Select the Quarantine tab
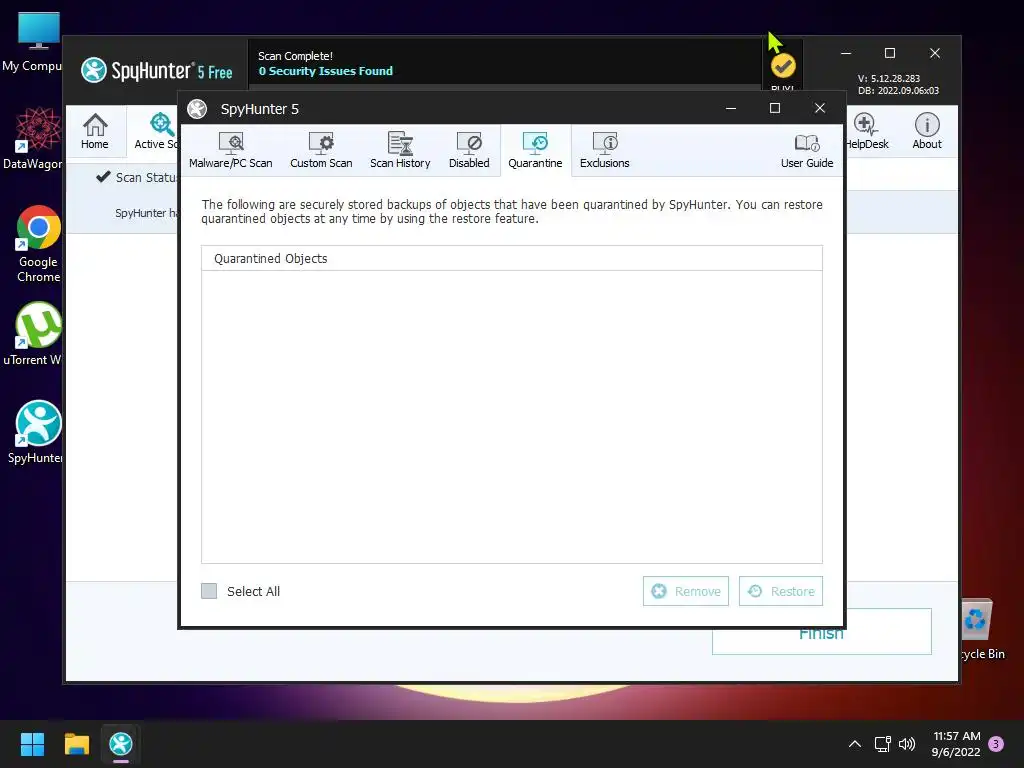The image size is (1024, 768). (535, 150)
